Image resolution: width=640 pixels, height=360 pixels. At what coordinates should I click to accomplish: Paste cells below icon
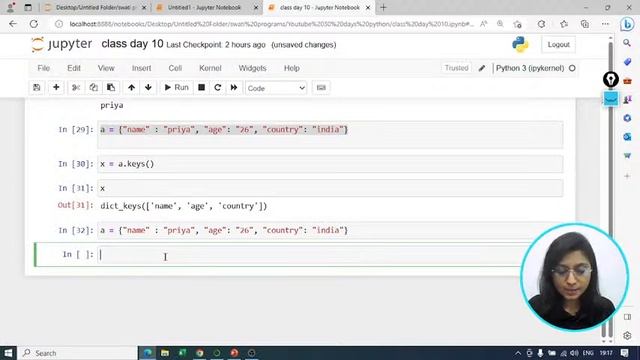click(111, 88)
